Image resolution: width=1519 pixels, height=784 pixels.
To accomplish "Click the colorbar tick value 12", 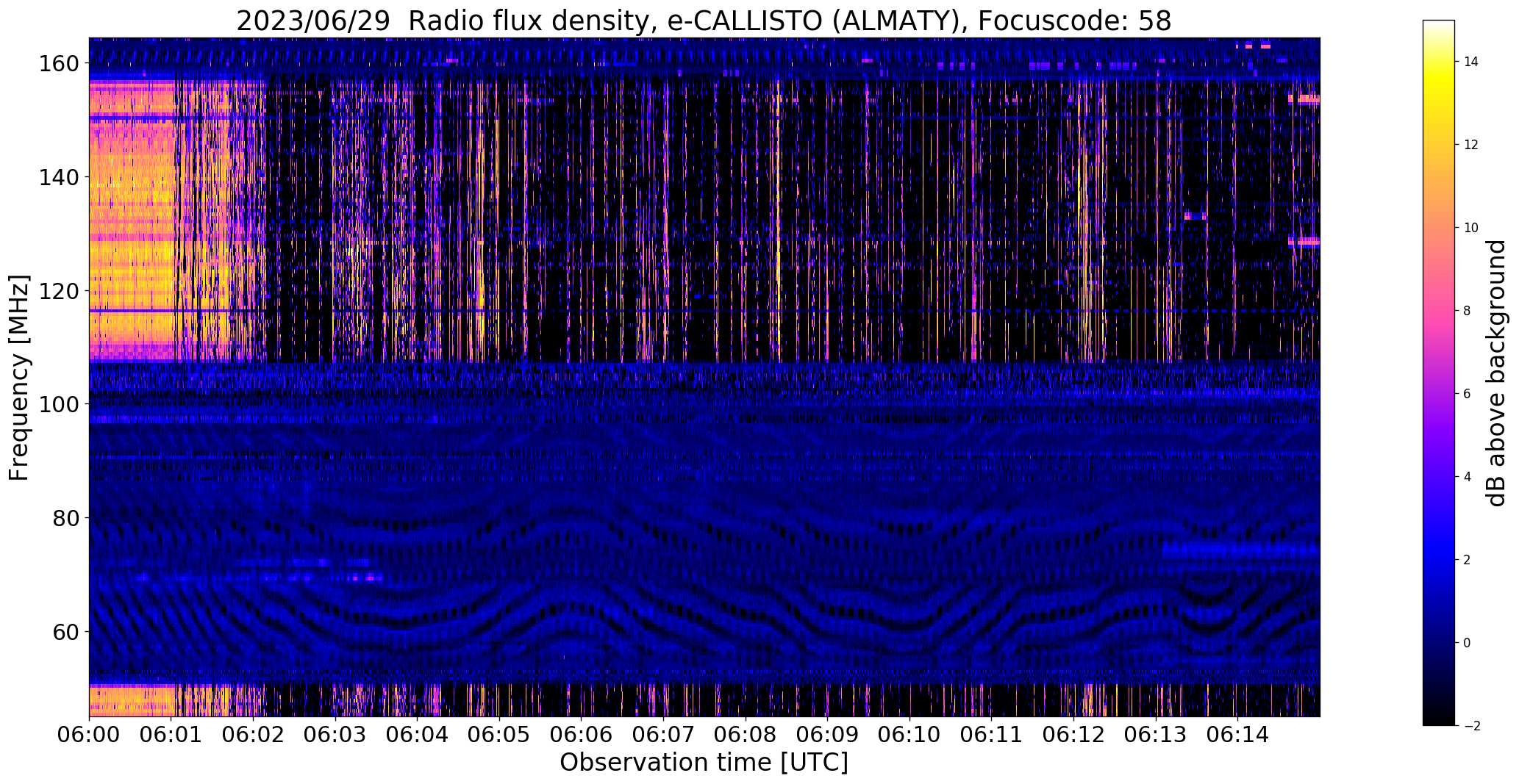I will pos(1471,145).
